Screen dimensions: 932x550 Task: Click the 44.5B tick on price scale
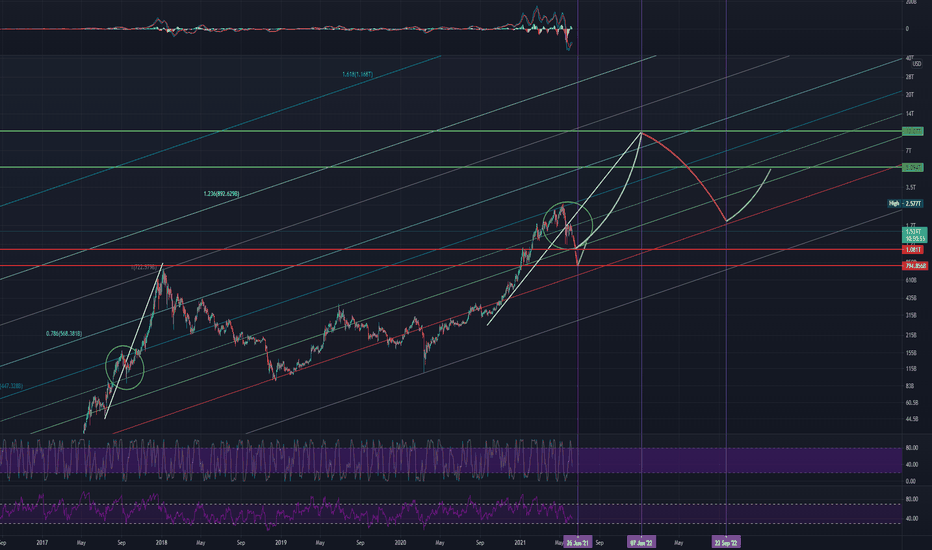pyautogui.click(x=912, y=419)
